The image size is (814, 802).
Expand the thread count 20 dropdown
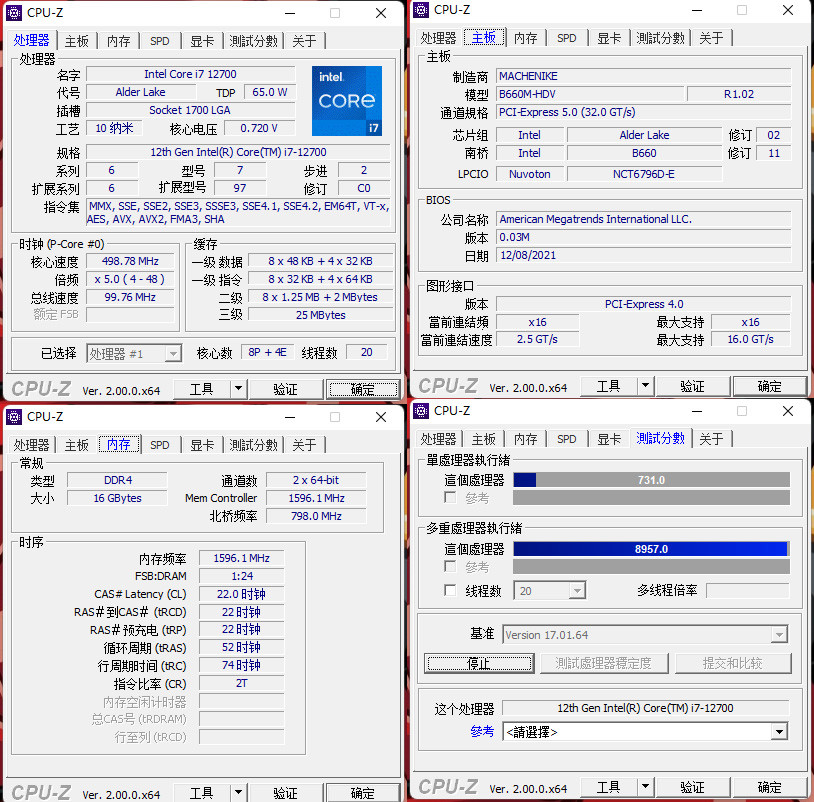pyautogui.click(x=577, y=591)
